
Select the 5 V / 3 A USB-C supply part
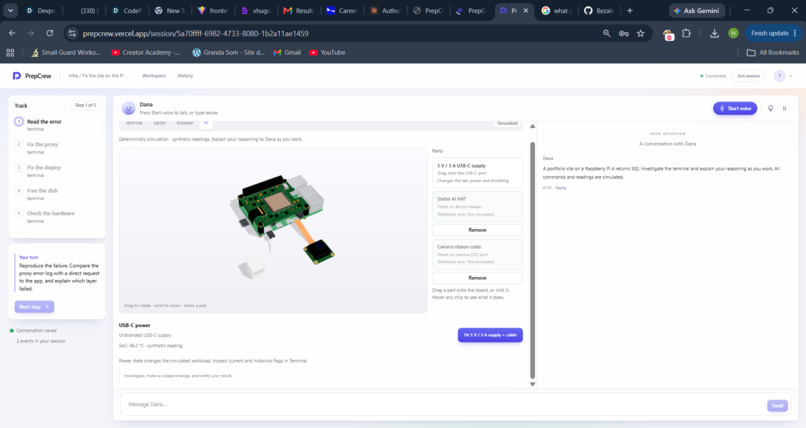click(x=477, y=173)
